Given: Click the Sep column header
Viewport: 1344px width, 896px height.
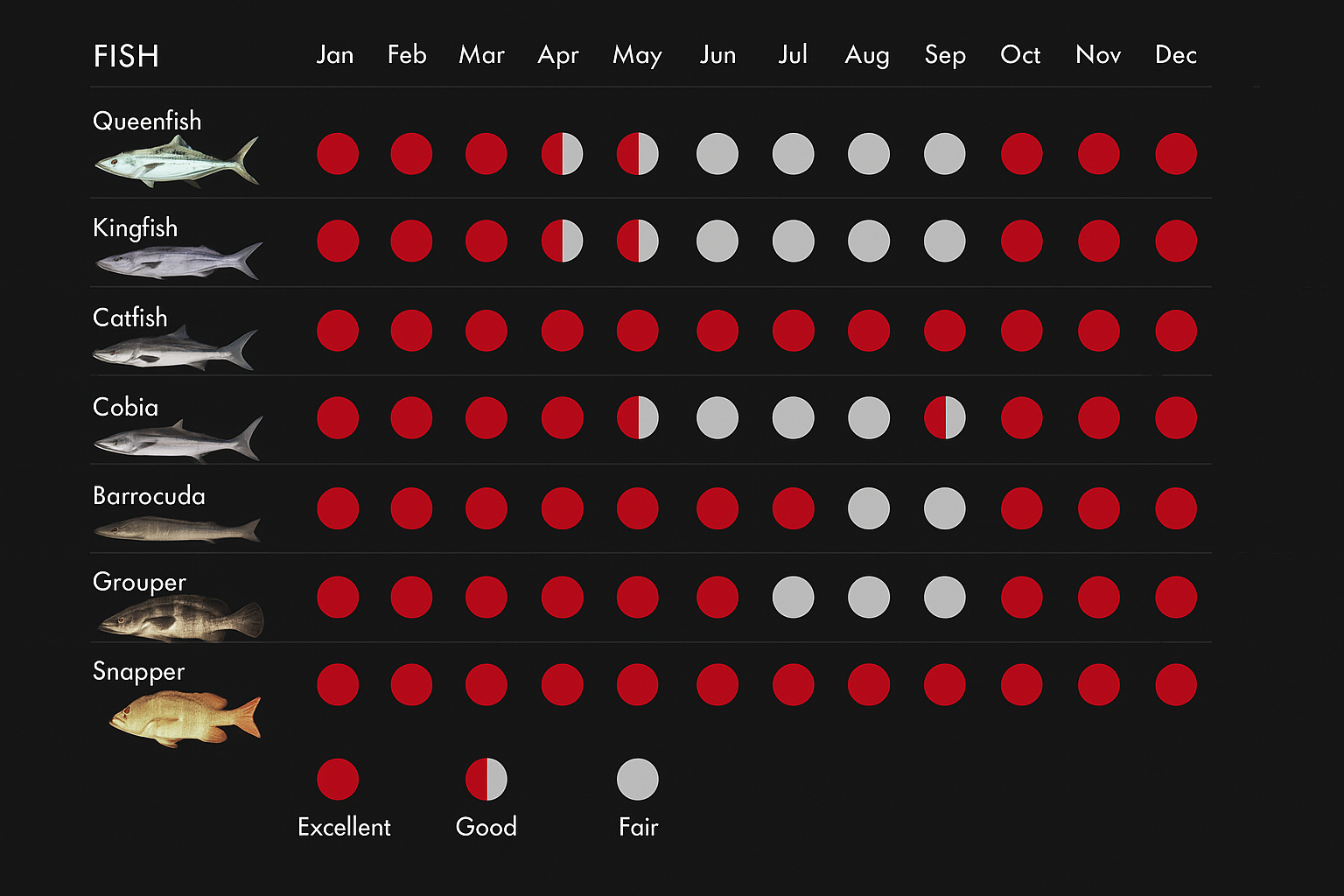Looking at the screenshot, I should coord(945,55).
